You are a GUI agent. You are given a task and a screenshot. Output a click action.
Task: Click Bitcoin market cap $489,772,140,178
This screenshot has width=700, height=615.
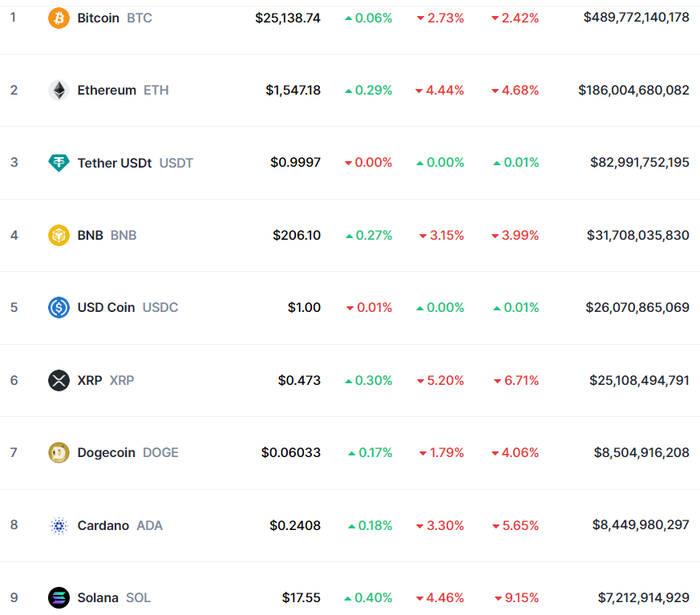pyautogui.click(x=636, y=17)
